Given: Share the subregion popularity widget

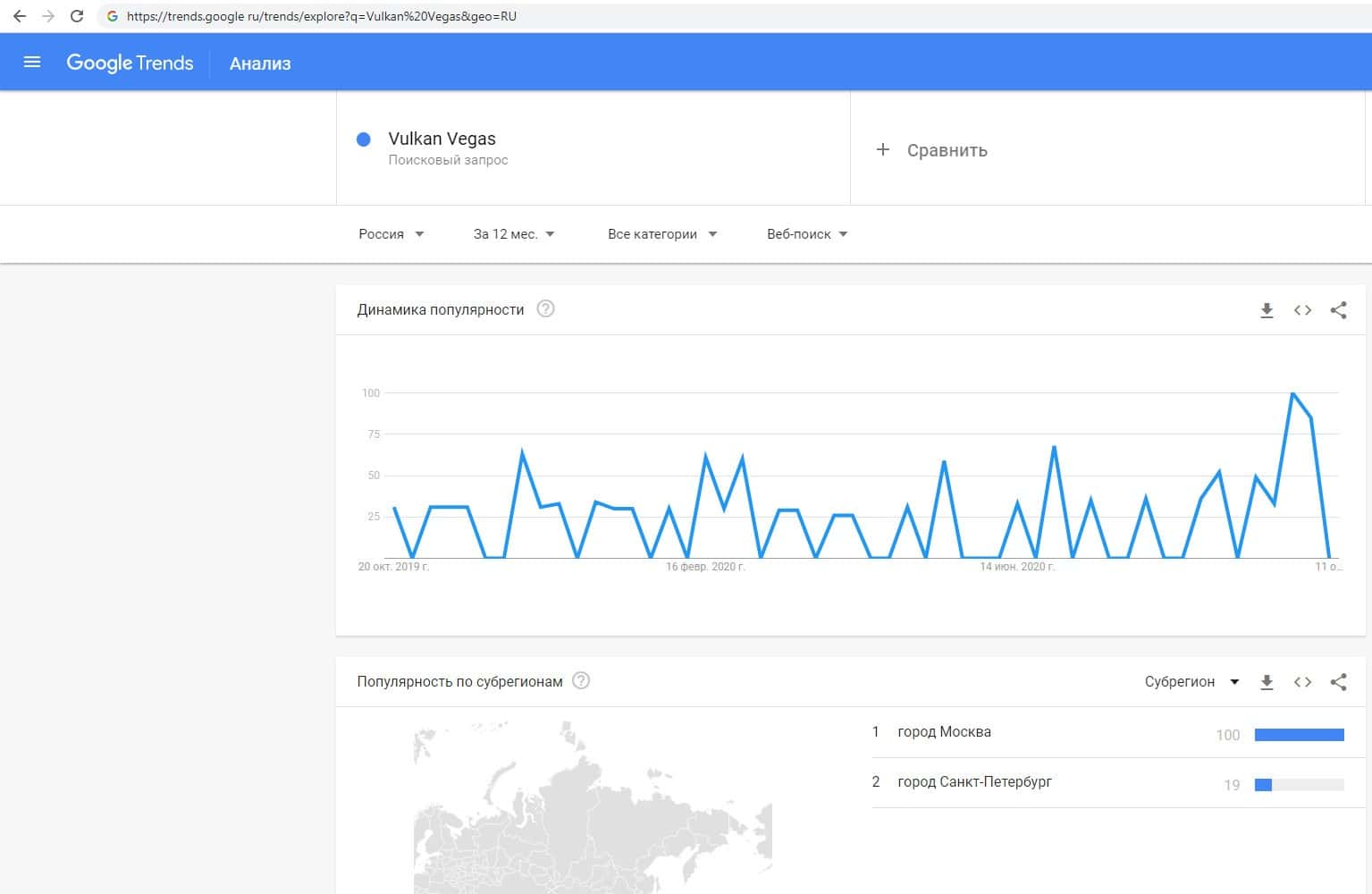Looking at the screenshot, I should pyautogui.click(x=1338, y=682).
